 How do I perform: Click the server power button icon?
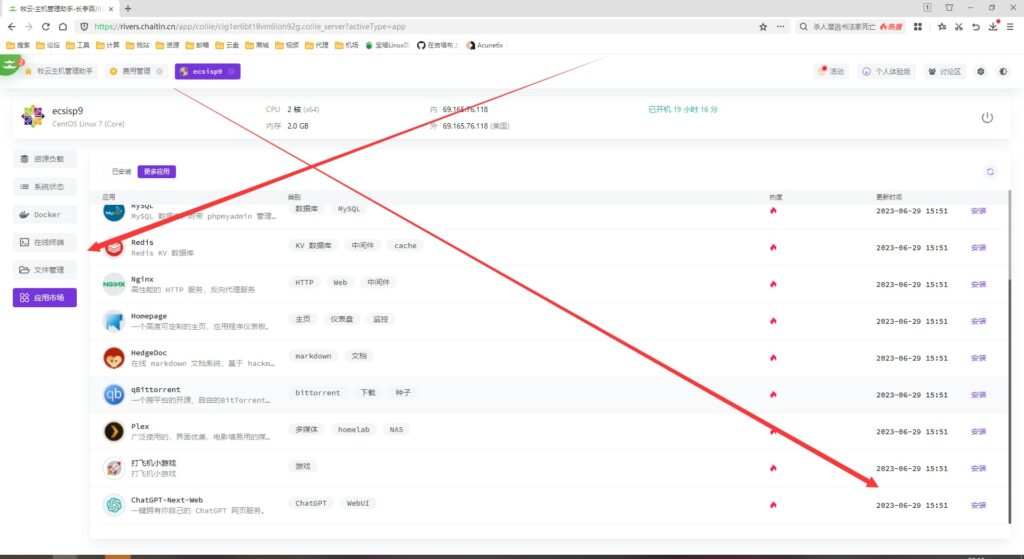pos(987,118)
